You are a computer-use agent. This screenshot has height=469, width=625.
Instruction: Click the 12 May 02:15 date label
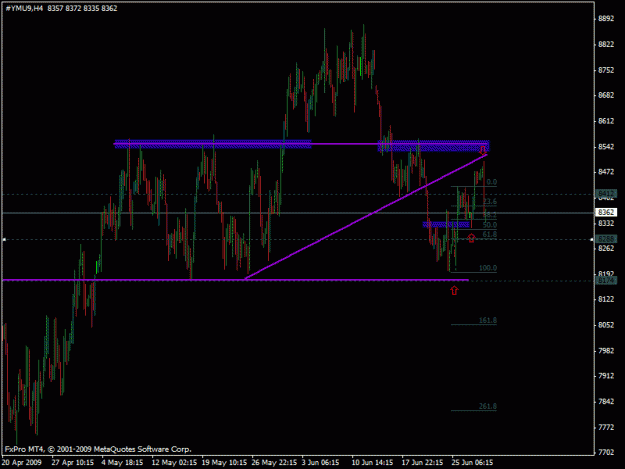(x=174, y=463)
